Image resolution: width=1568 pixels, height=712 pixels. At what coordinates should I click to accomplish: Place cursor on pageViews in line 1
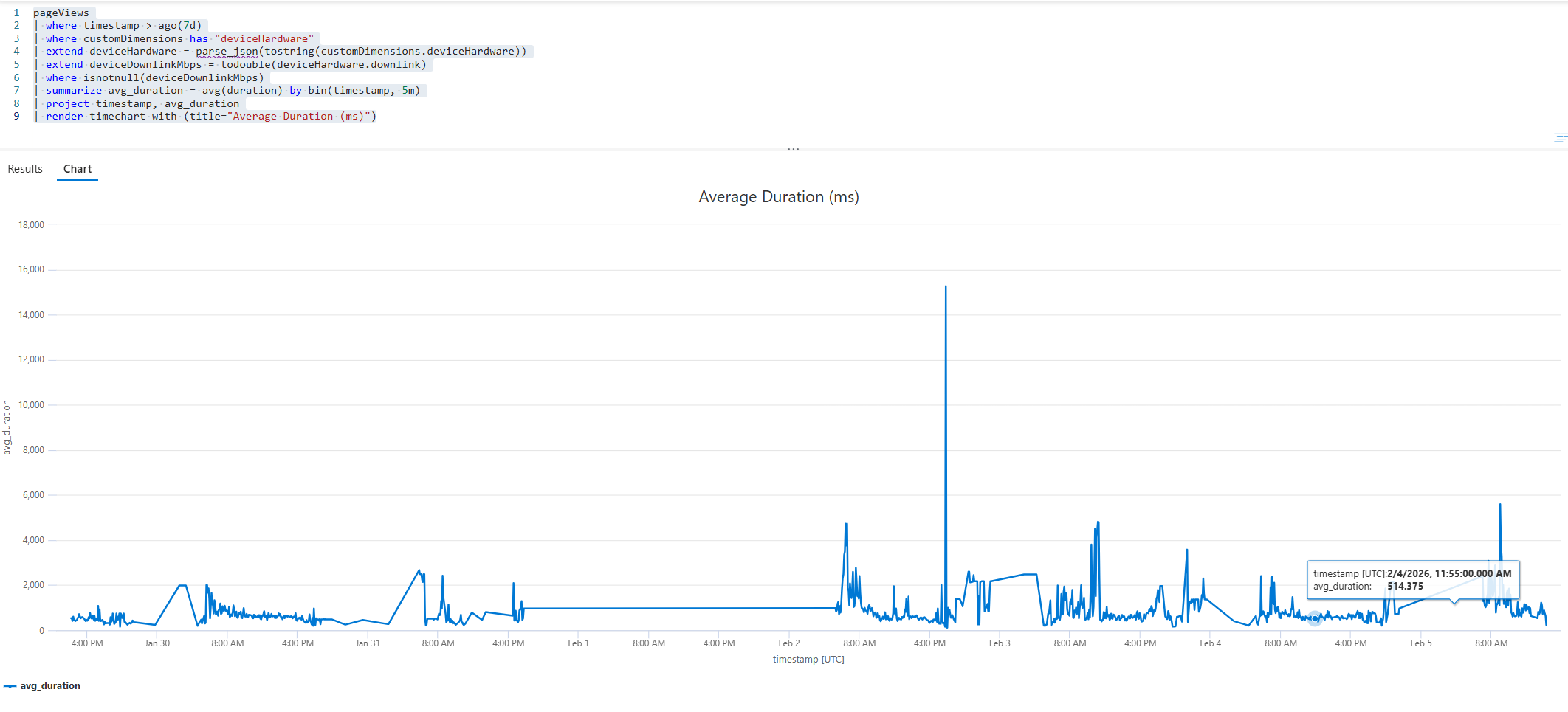pyautogui.click(x=61, y=13)
